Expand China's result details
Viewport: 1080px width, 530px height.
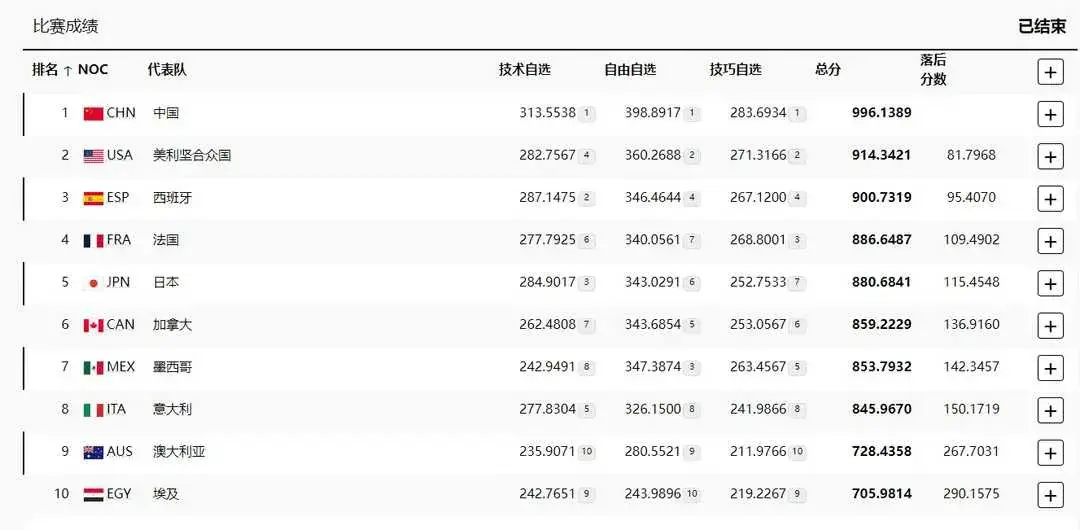pyautogui.click(x=1050, y=114)
